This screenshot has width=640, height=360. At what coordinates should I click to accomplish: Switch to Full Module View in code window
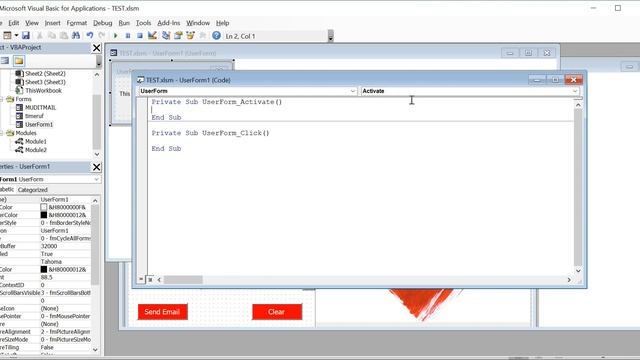click(x=150, y=280)
